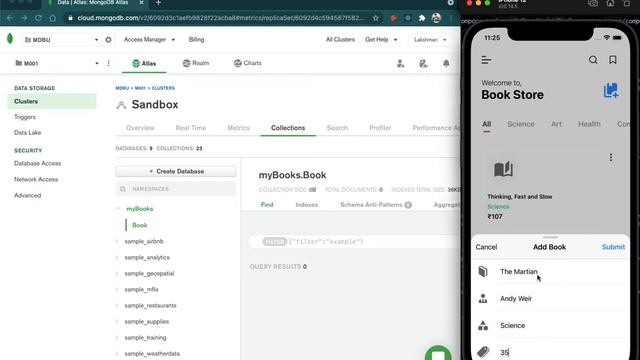Switch to the Charts tab
The height and width of the screenshot is (360, 640).
click(247, 63)
